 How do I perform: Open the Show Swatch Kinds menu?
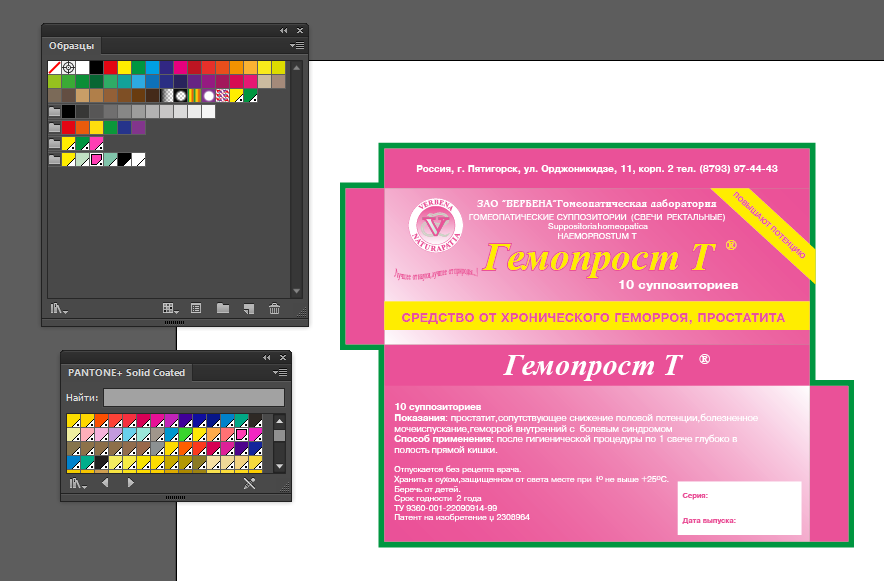(170, 308)
